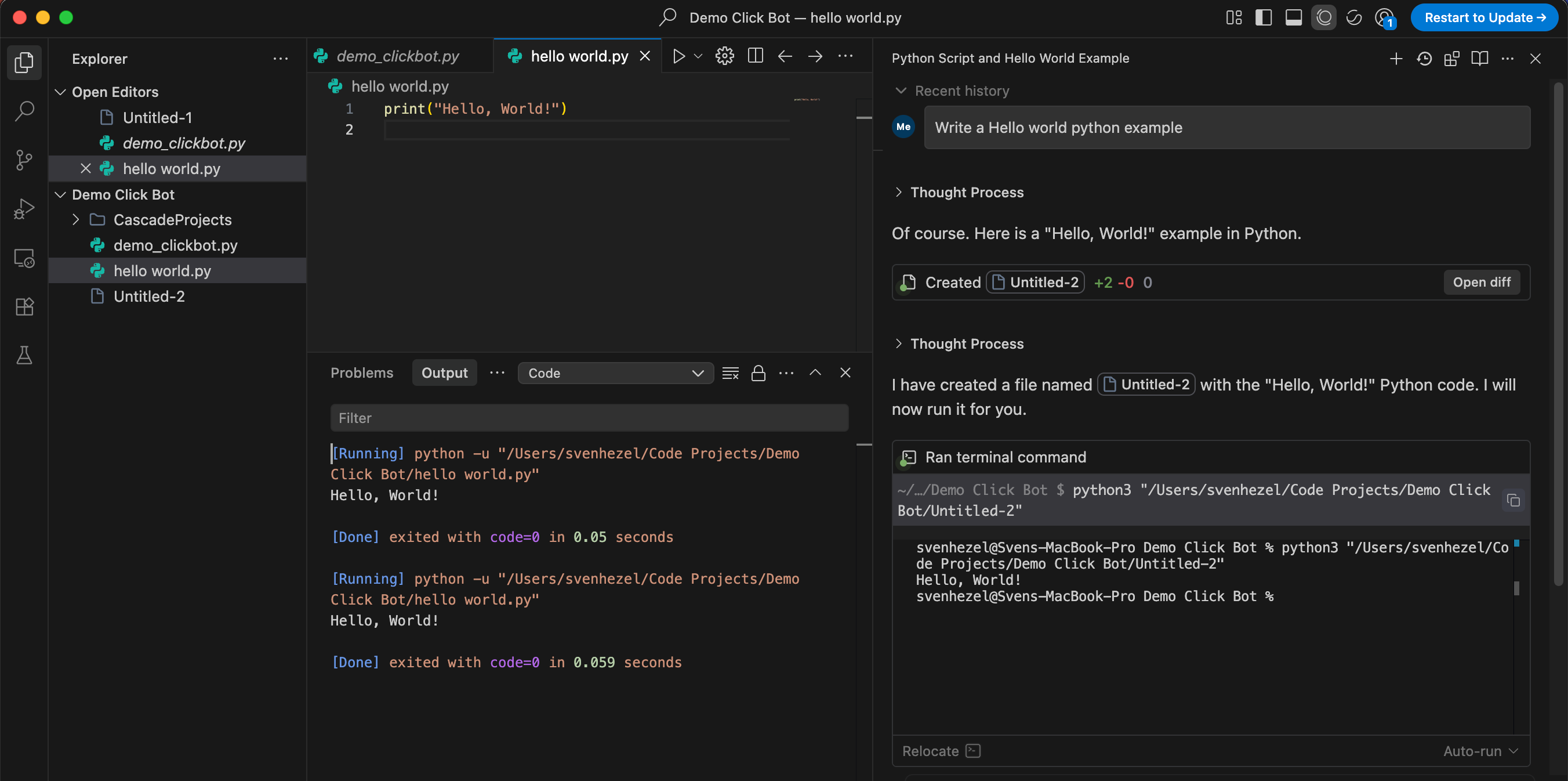Expand the second Thought Process
The image size is (1568, 781).
(959, 344)
